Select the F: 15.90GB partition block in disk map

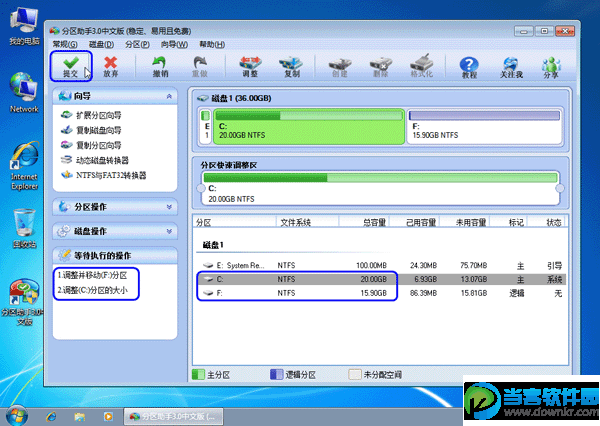[484, 127]
